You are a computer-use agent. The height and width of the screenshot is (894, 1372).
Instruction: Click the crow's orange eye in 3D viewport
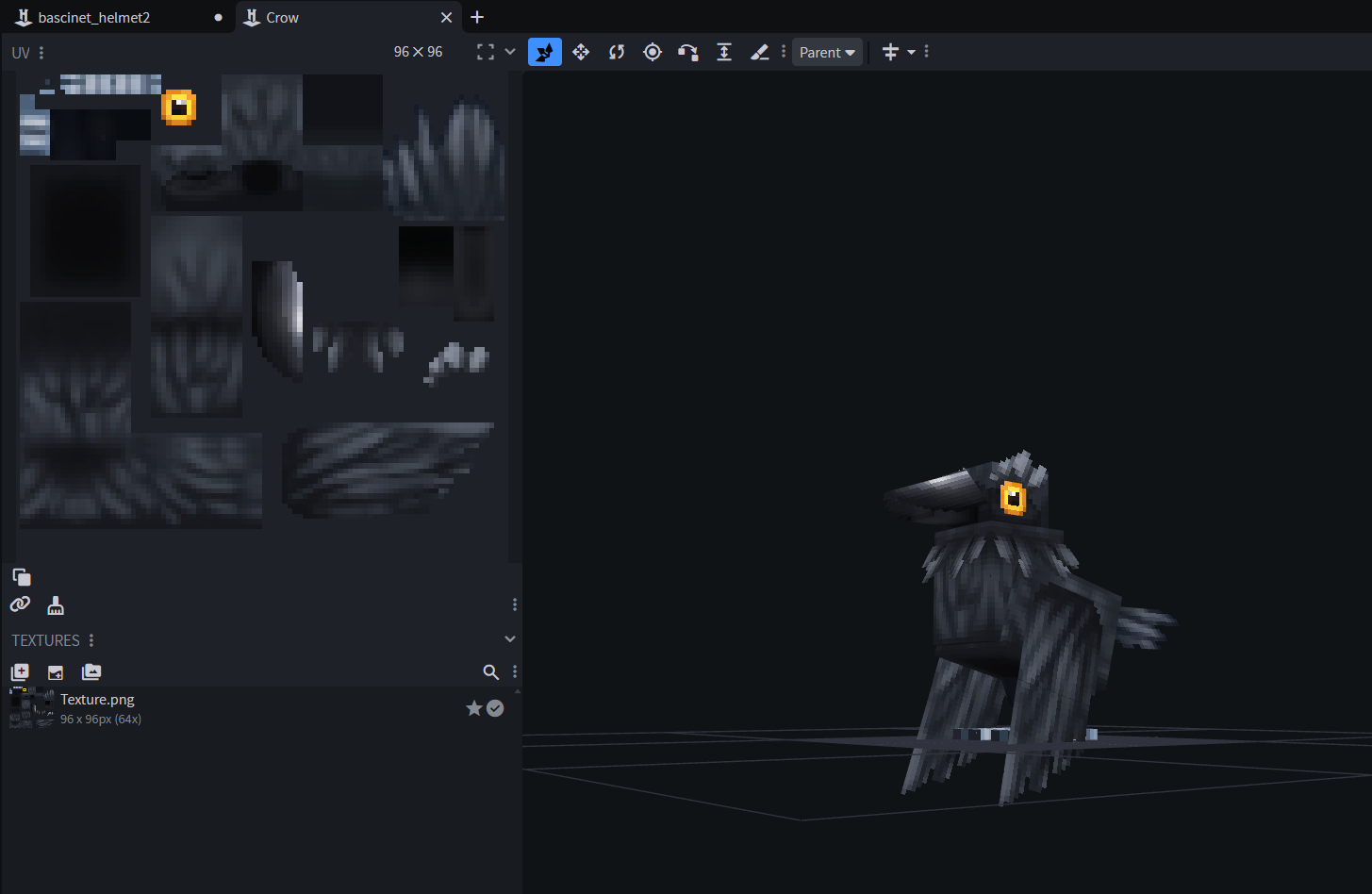pos(1013,497)
